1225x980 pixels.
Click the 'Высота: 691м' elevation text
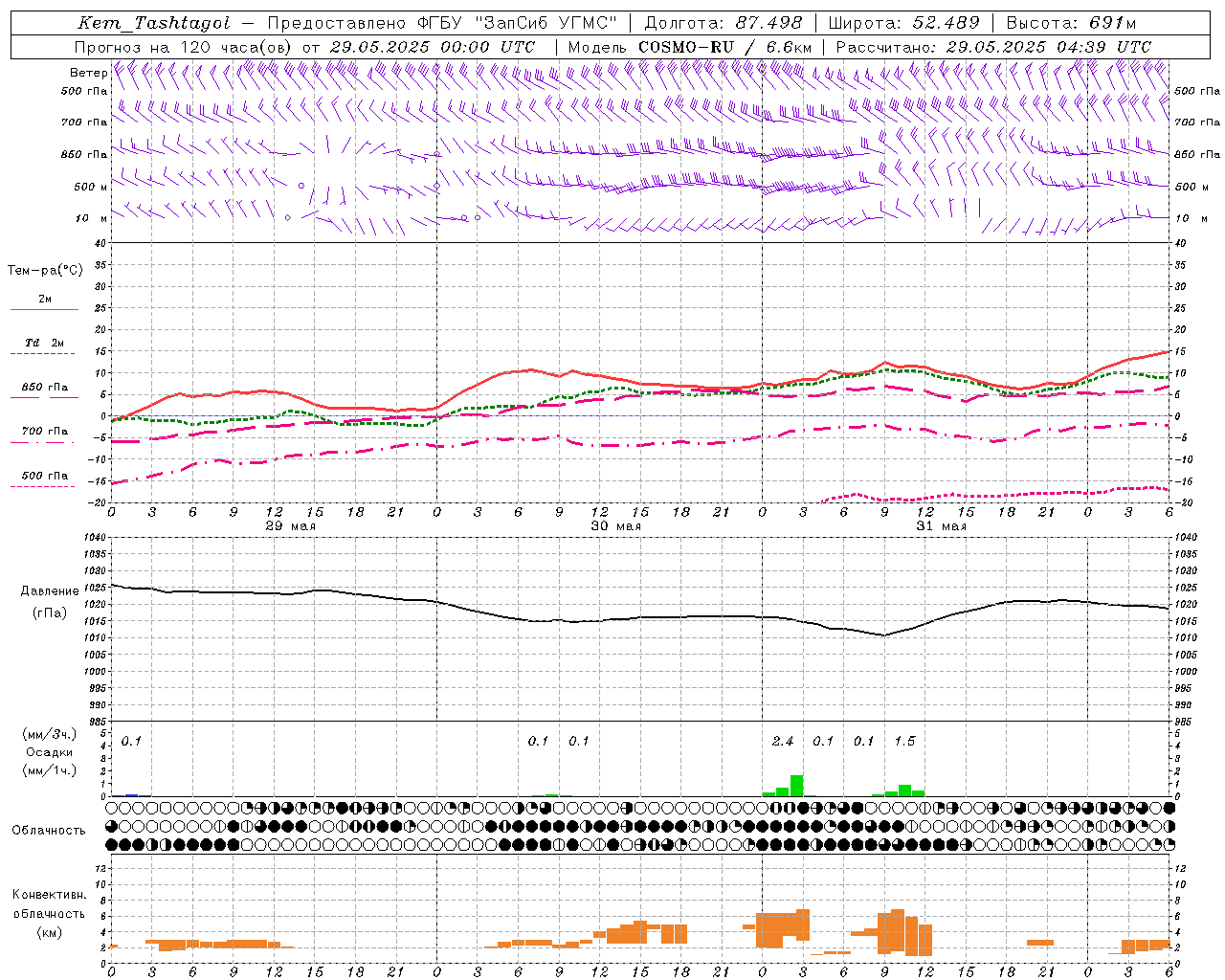(1071, 24)
